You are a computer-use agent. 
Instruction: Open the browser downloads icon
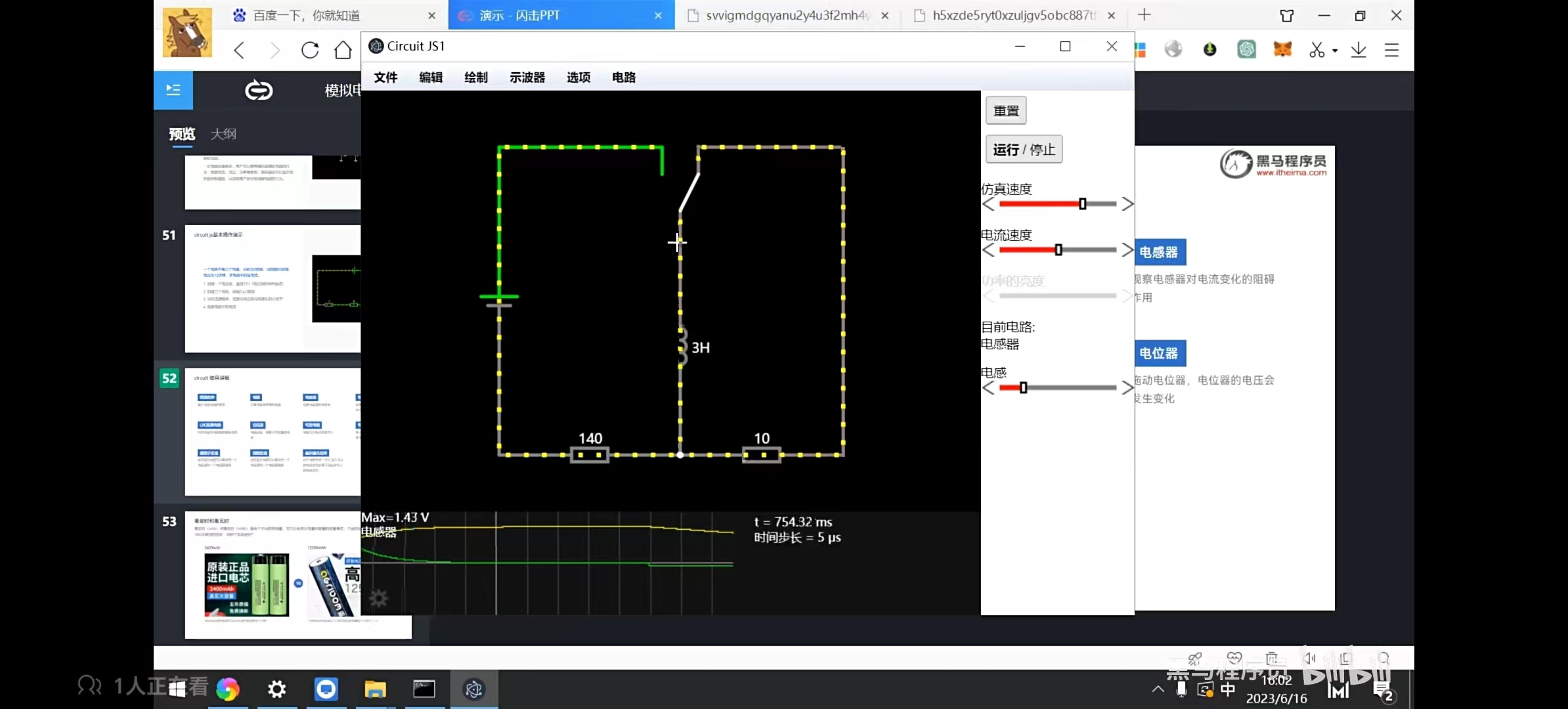pyautogui.click(x=1359, y=51)
